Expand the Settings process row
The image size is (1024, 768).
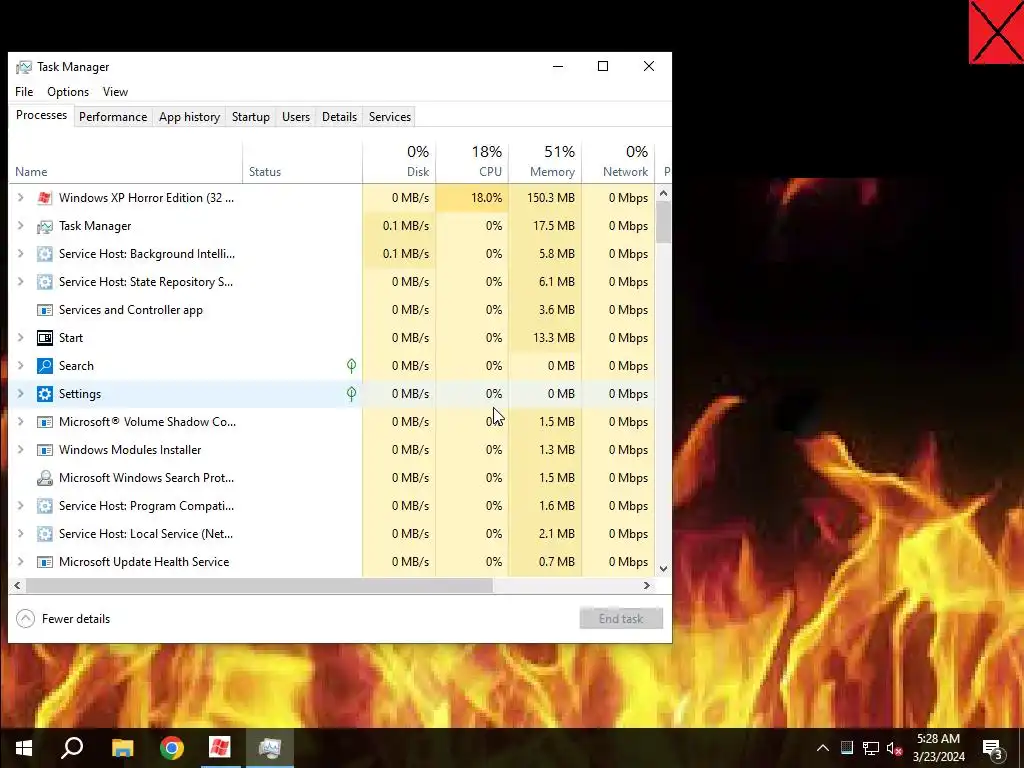[20, 394]
